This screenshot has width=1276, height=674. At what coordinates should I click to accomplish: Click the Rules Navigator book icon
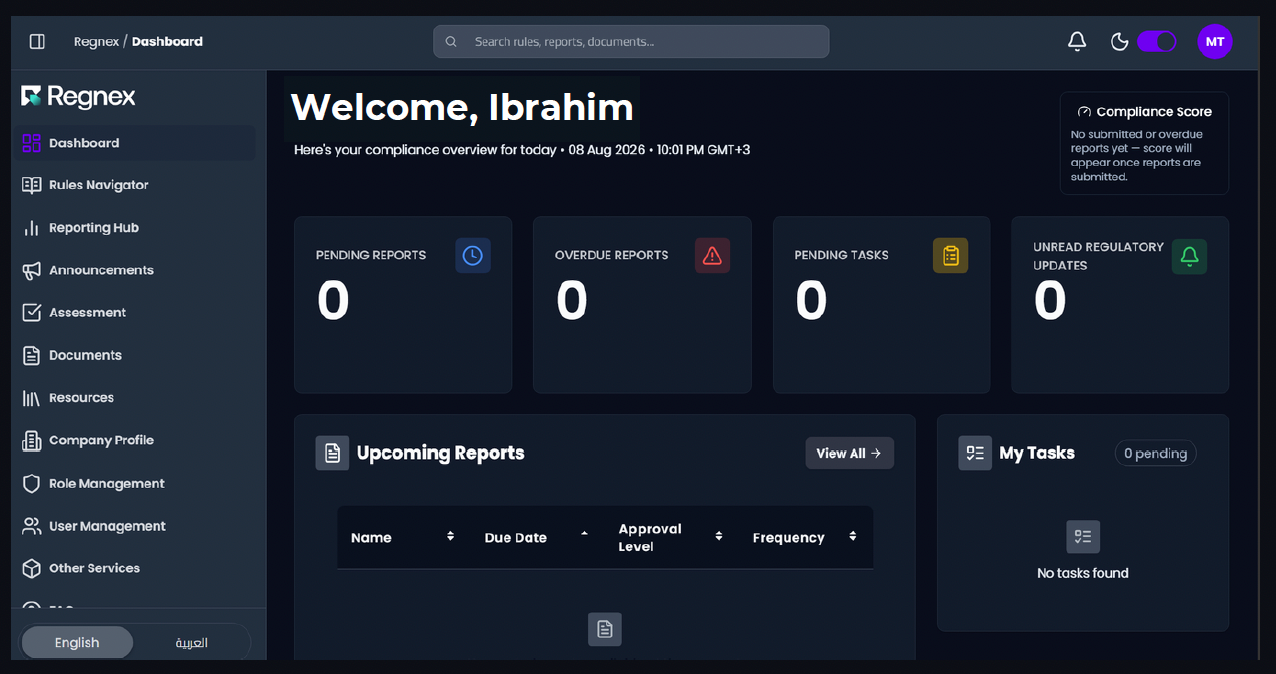pos(31,185)
